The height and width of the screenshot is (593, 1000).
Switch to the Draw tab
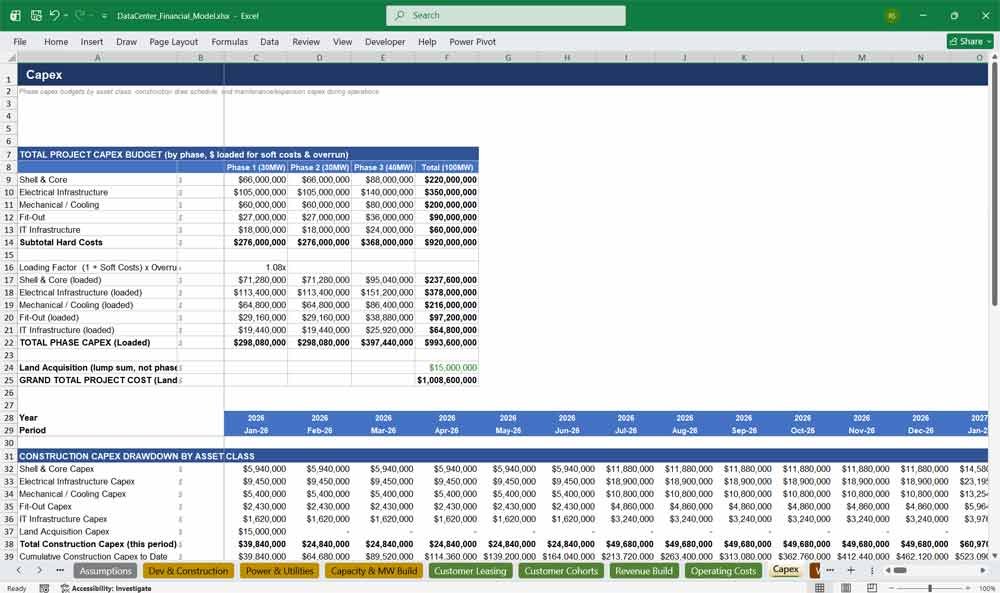point(126,41)
